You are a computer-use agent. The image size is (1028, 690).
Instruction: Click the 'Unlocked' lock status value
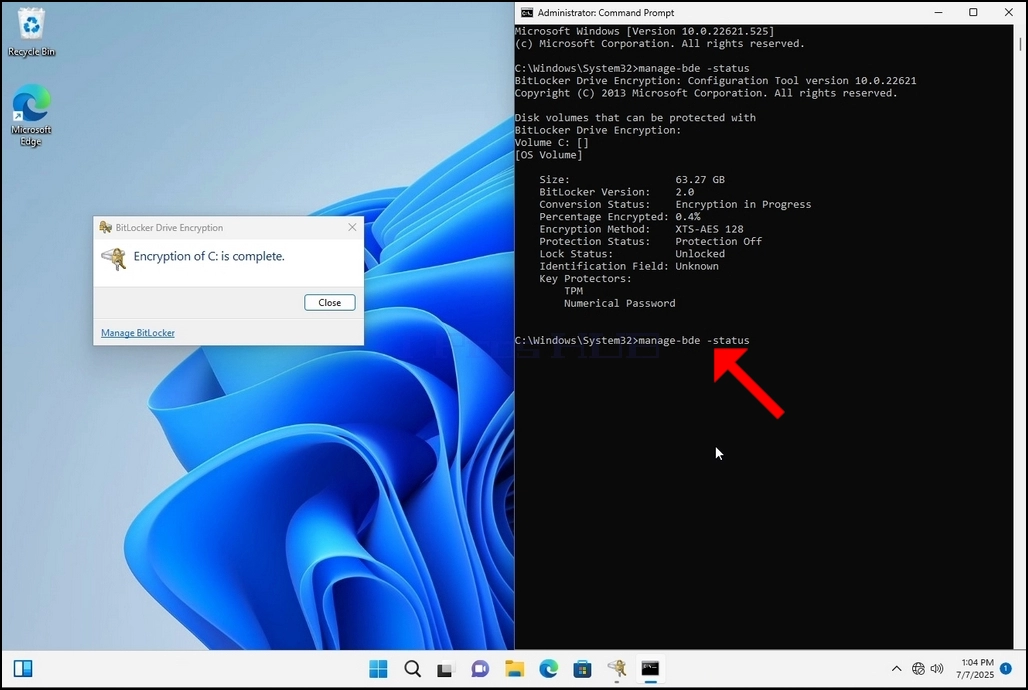pos(700,254)
